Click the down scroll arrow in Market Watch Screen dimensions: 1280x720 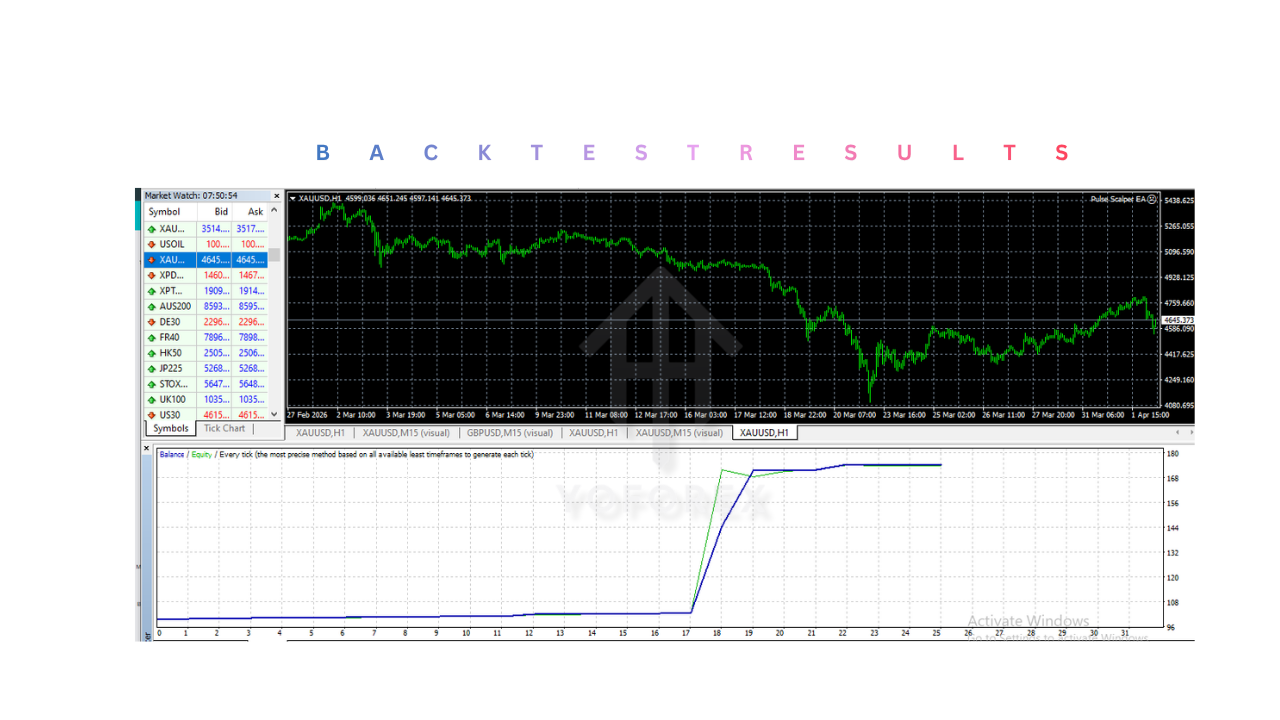pyautogui.click(x=275, y=414)
